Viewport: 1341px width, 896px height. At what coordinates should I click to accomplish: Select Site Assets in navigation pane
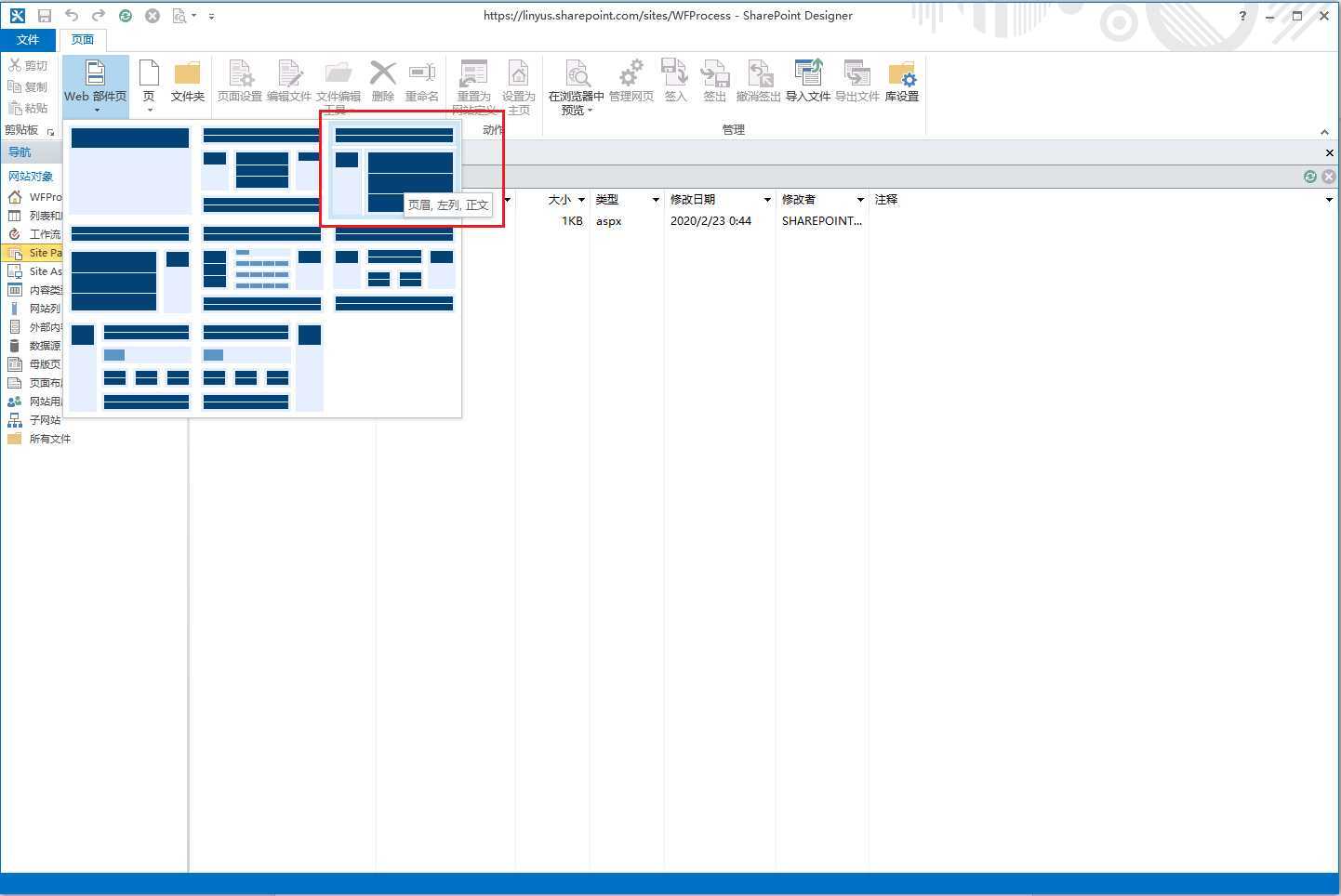click(34, 271)
